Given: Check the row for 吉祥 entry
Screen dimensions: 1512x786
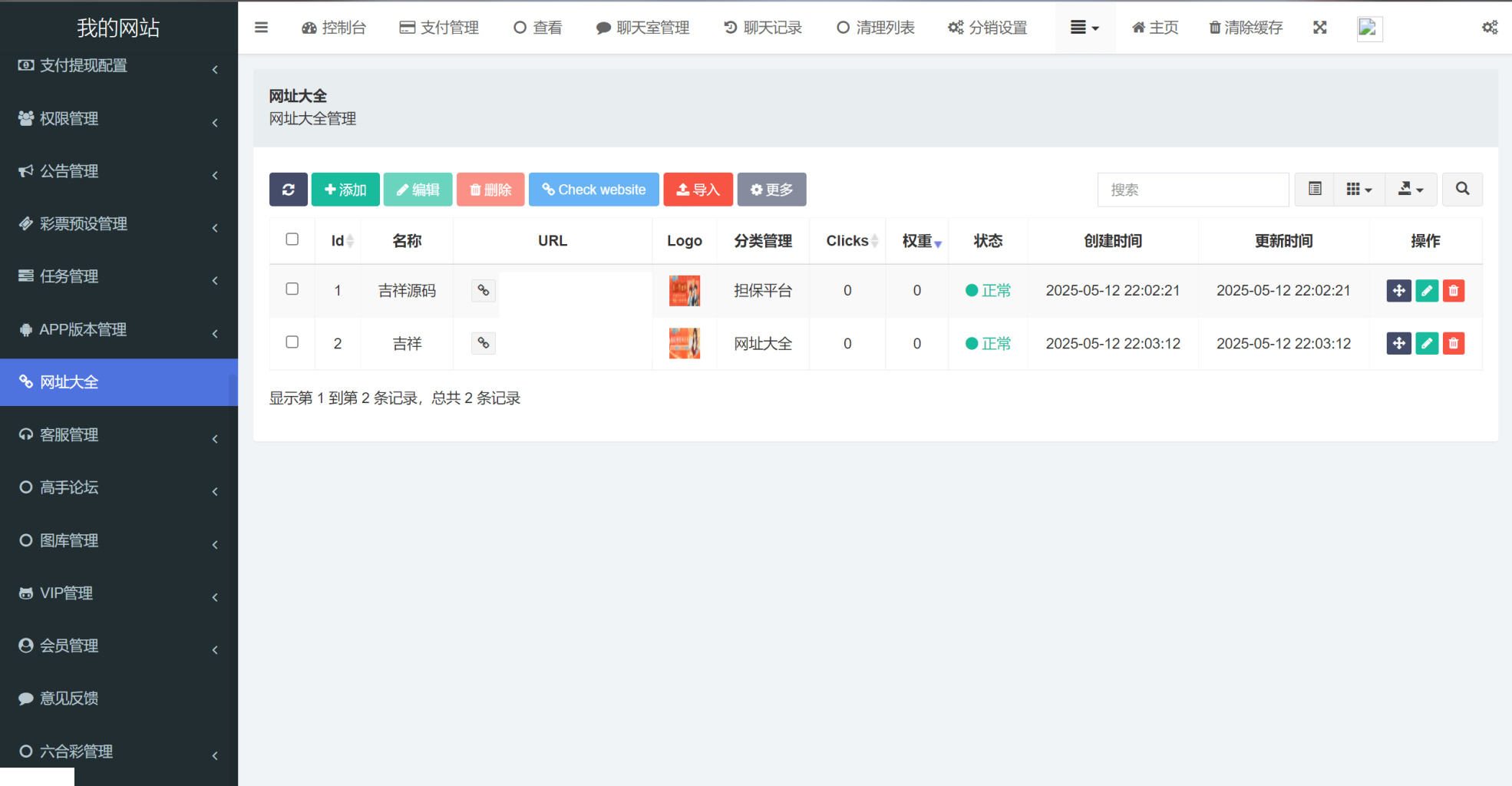Looking at the screenshot, I should tap(292, 343).
